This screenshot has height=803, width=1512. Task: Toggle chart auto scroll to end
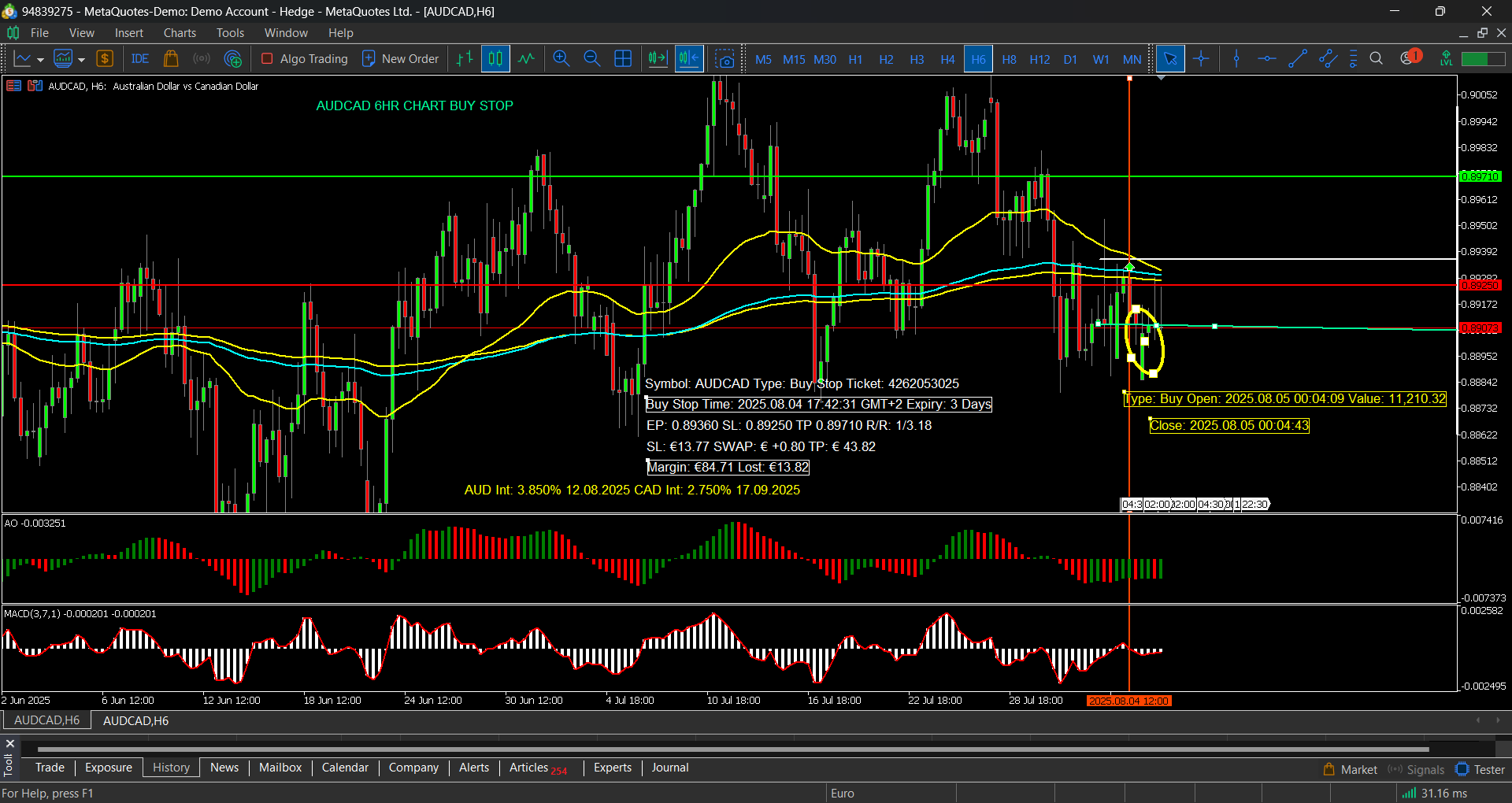tap(658, 59)
